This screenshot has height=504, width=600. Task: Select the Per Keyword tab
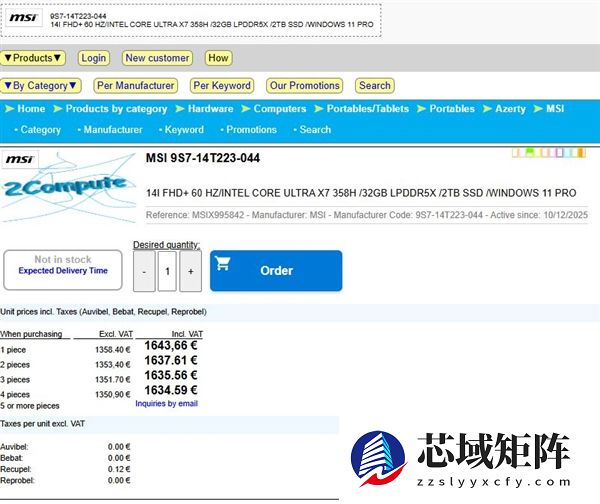[x=222, y=86]
